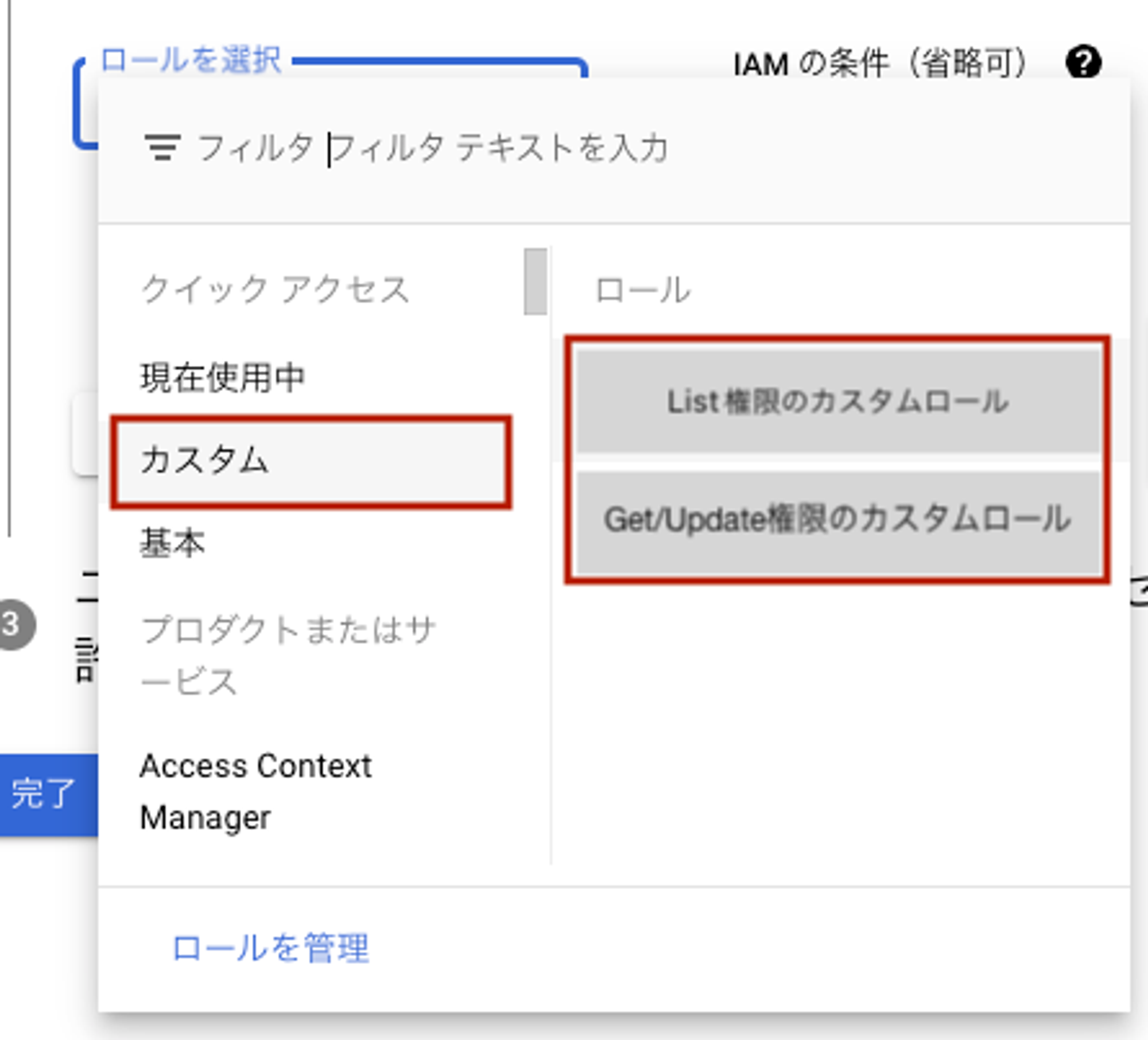Click the ロールを選択 dropdown label
The width and height of the screenshot is (1148, 1040).
[191, 60]
